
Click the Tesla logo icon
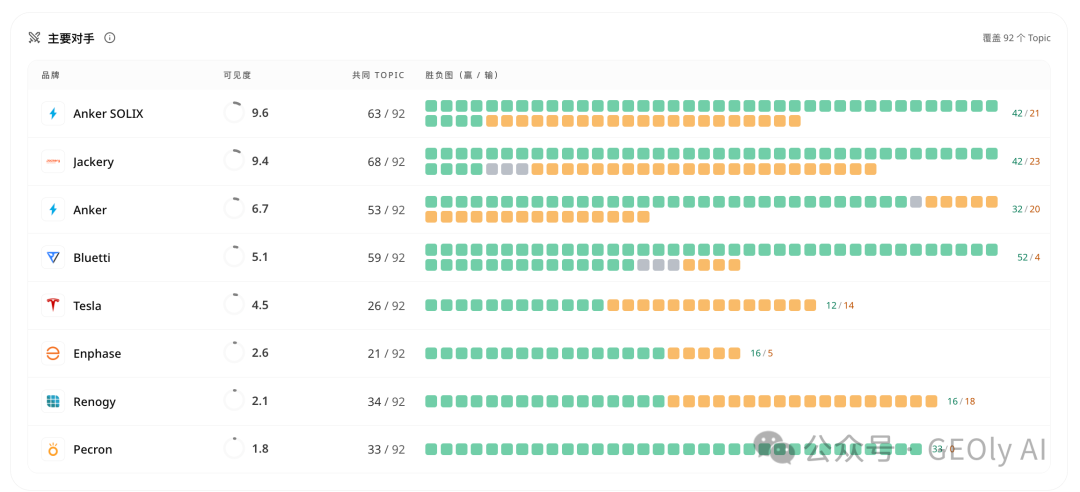[x=53, y=305]
